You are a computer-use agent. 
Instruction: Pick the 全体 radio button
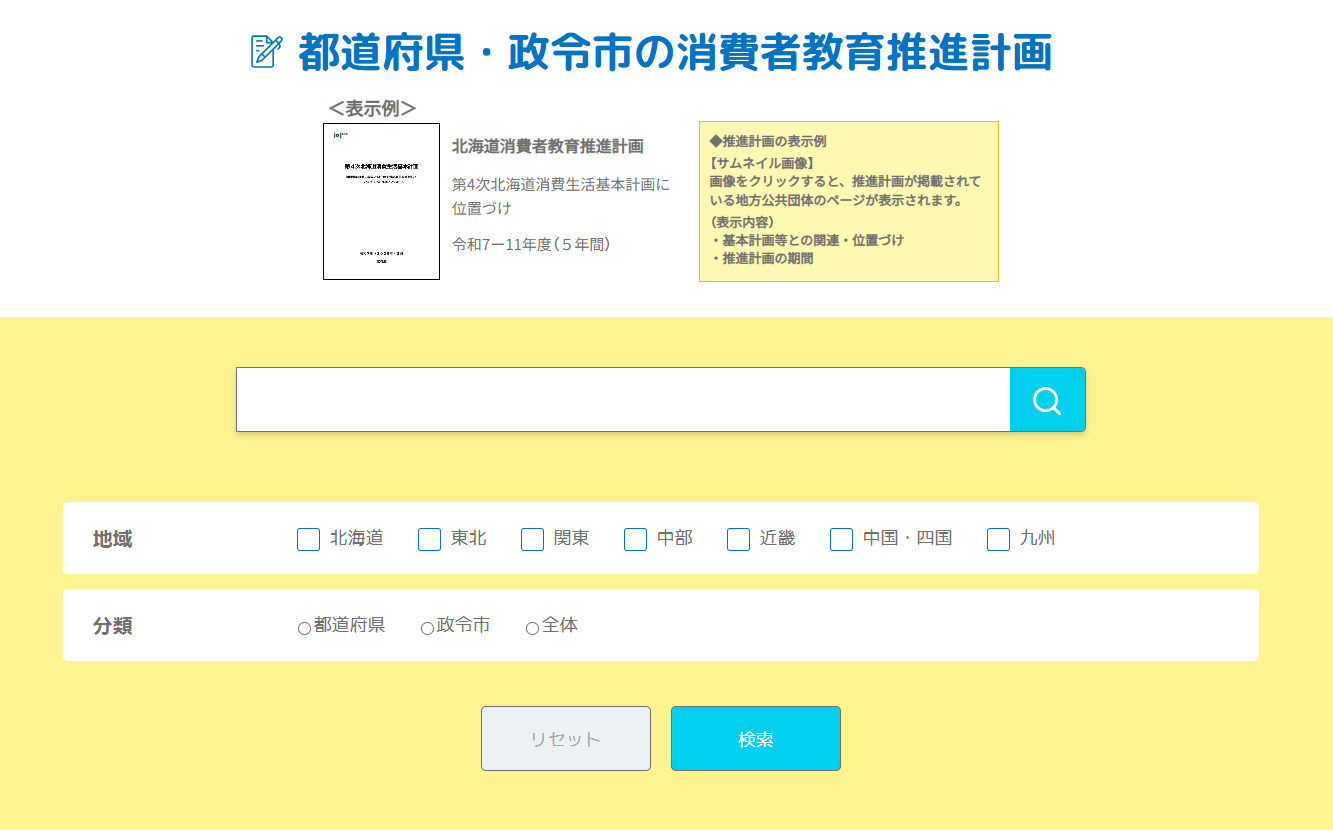point(532,628)
